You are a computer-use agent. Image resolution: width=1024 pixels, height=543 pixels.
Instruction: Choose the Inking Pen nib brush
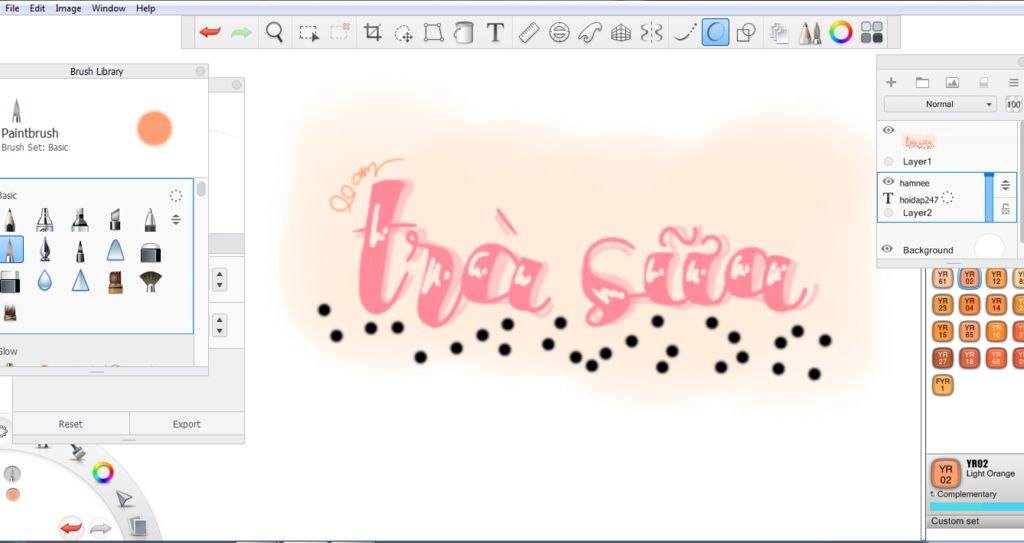point(44,250)
